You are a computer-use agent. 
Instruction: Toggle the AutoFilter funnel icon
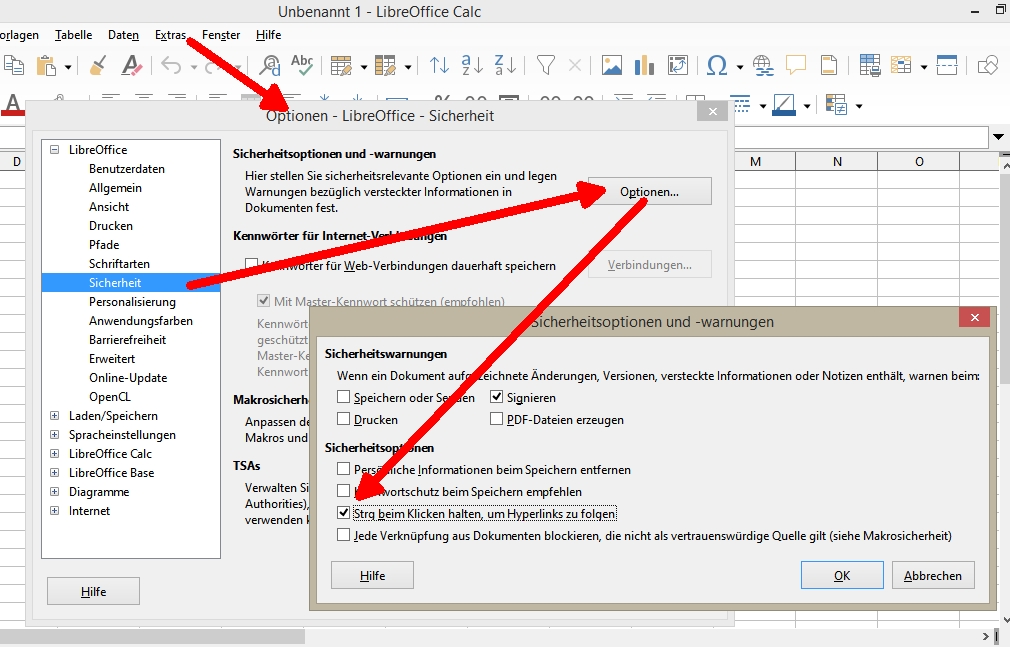pyautogui.click(x=546, y=65)
